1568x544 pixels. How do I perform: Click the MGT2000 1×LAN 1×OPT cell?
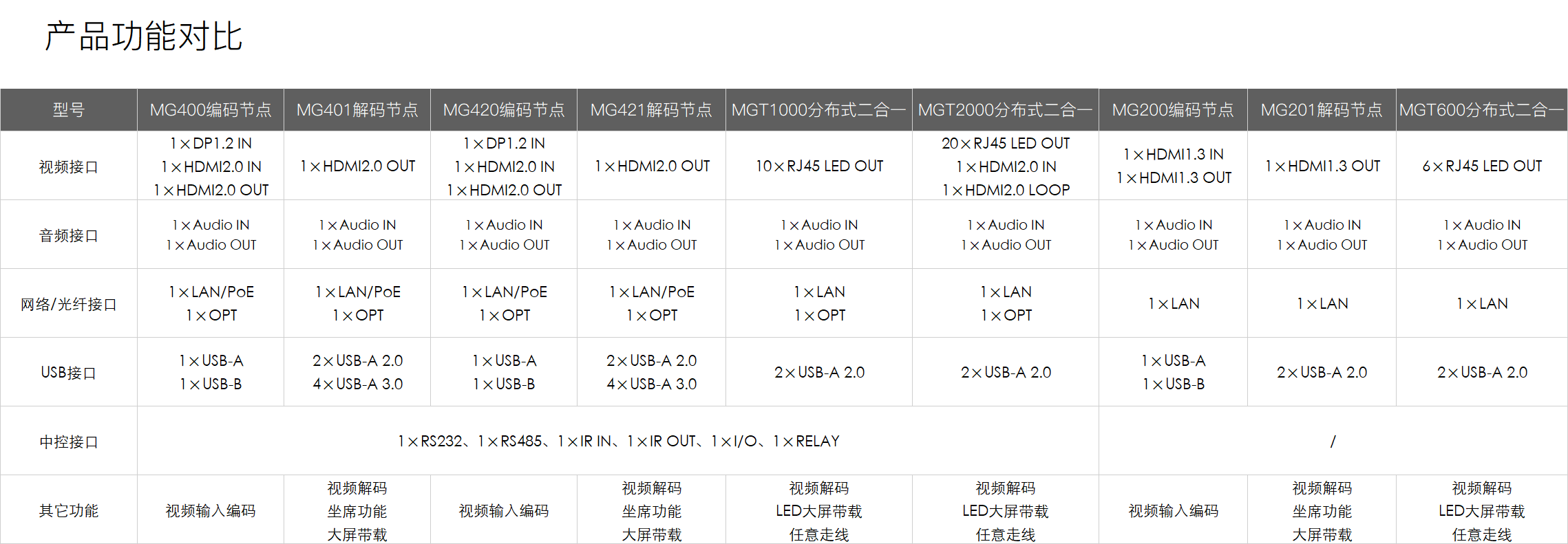pos(1006,303)
